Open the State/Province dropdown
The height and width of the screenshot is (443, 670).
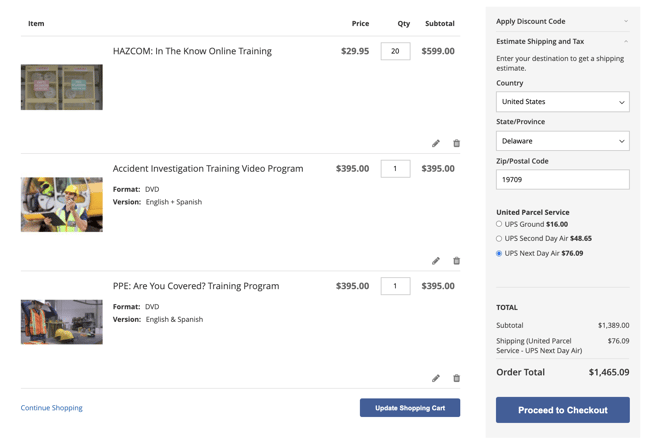tap(562, 141)
